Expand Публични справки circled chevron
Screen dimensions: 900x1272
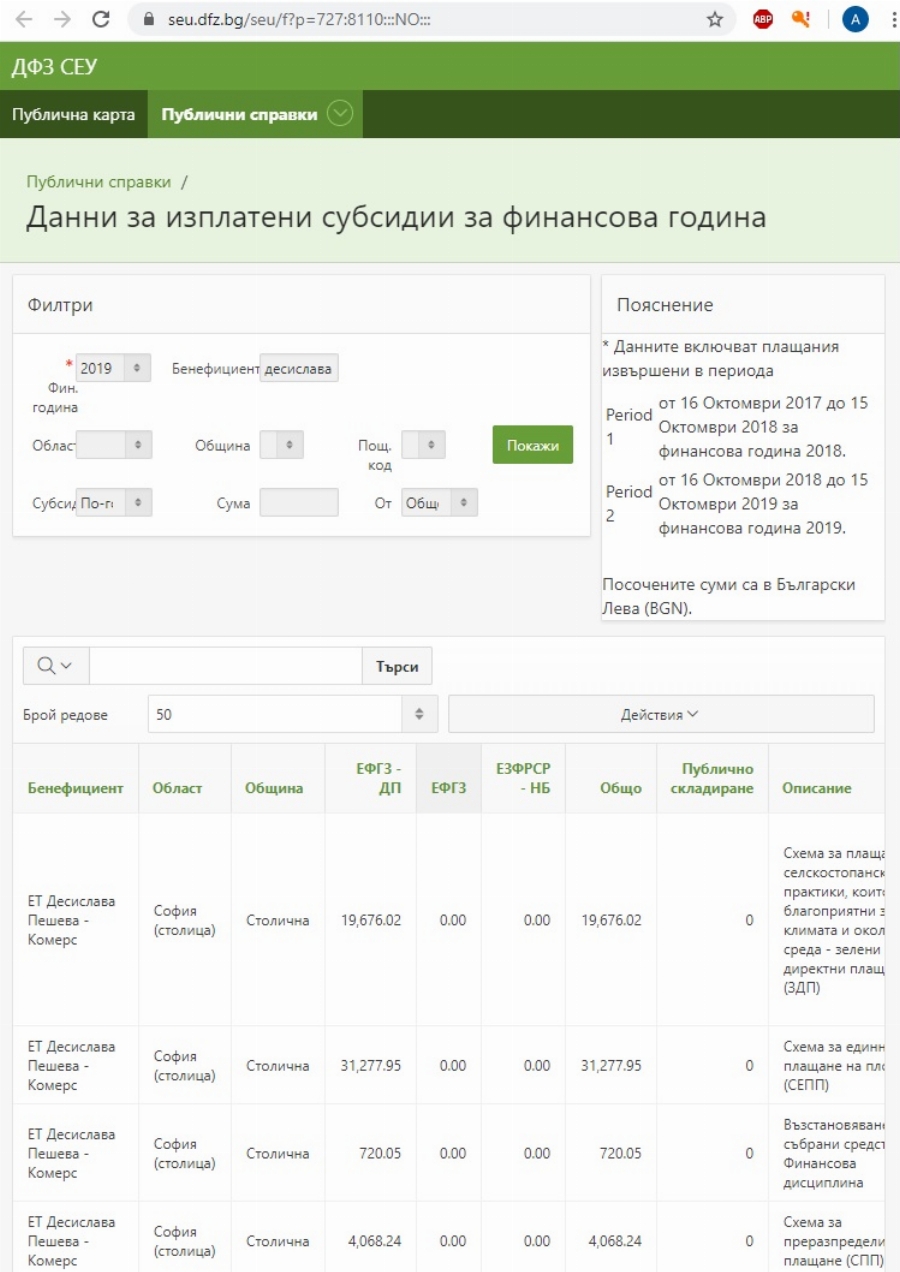(340, 114)
